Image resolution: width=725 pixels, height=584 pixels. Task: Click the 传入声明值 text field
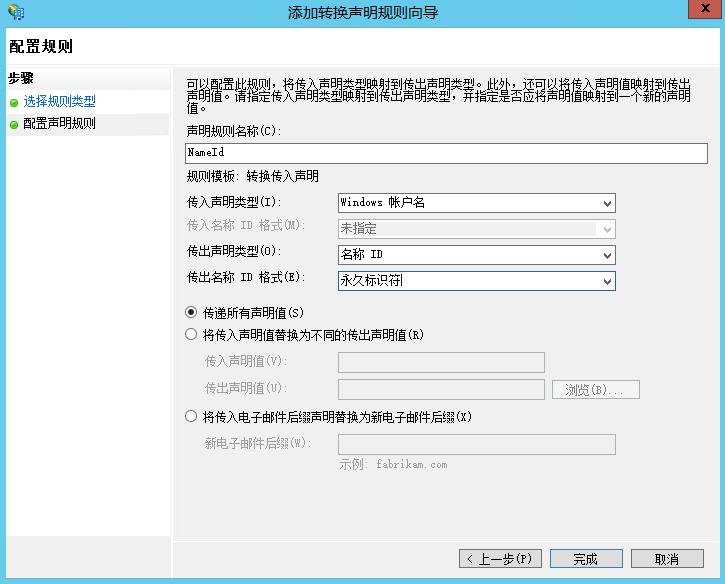point(441,362)
